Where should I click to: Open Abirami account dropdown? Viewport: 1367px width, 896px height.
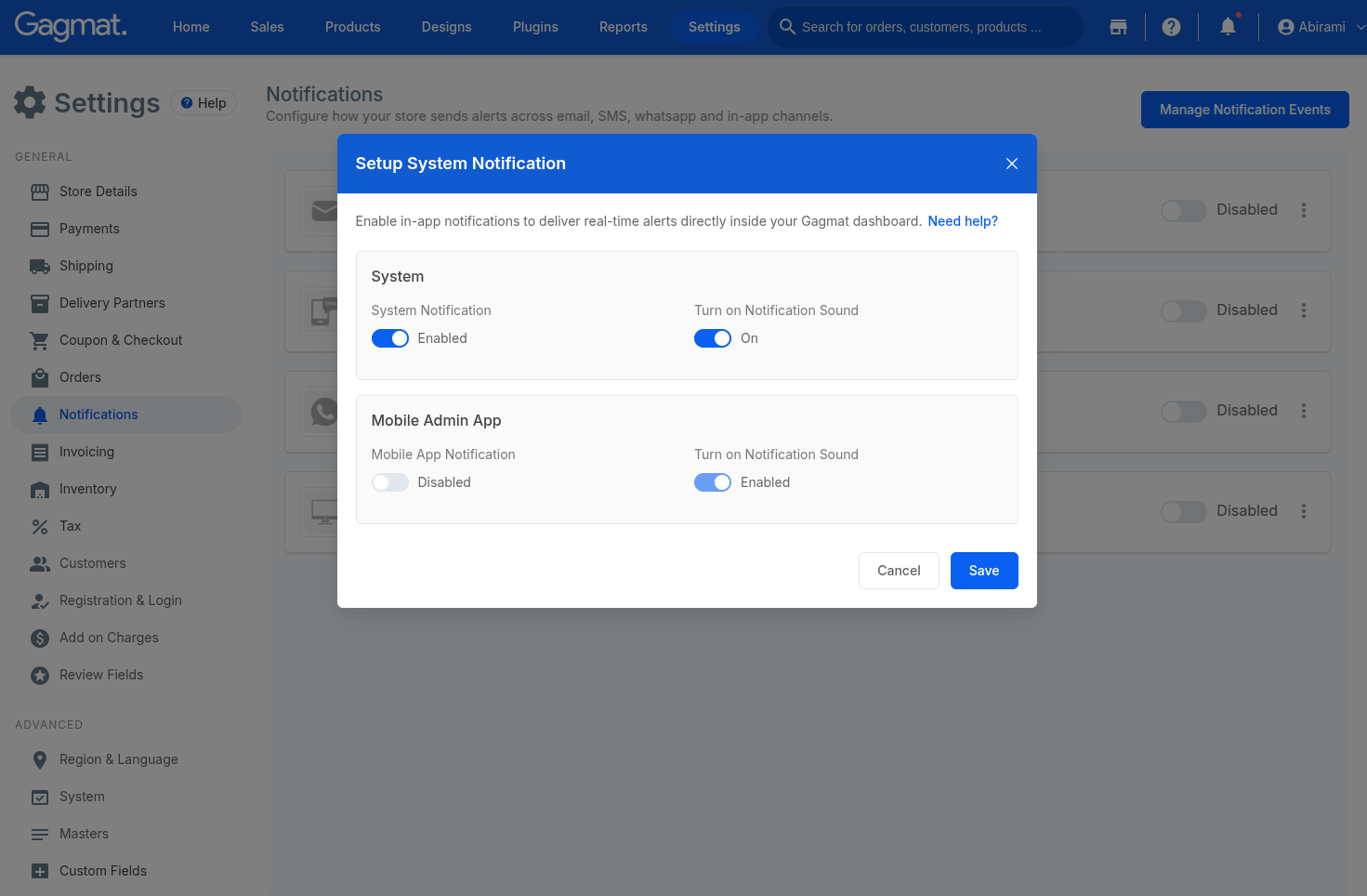1321,27
